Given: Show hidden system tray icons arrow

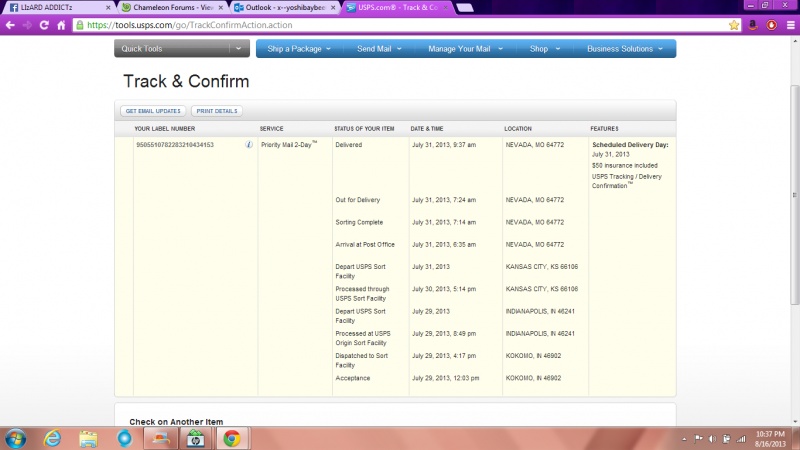Looking at the screenshot, I should (684, 439).
